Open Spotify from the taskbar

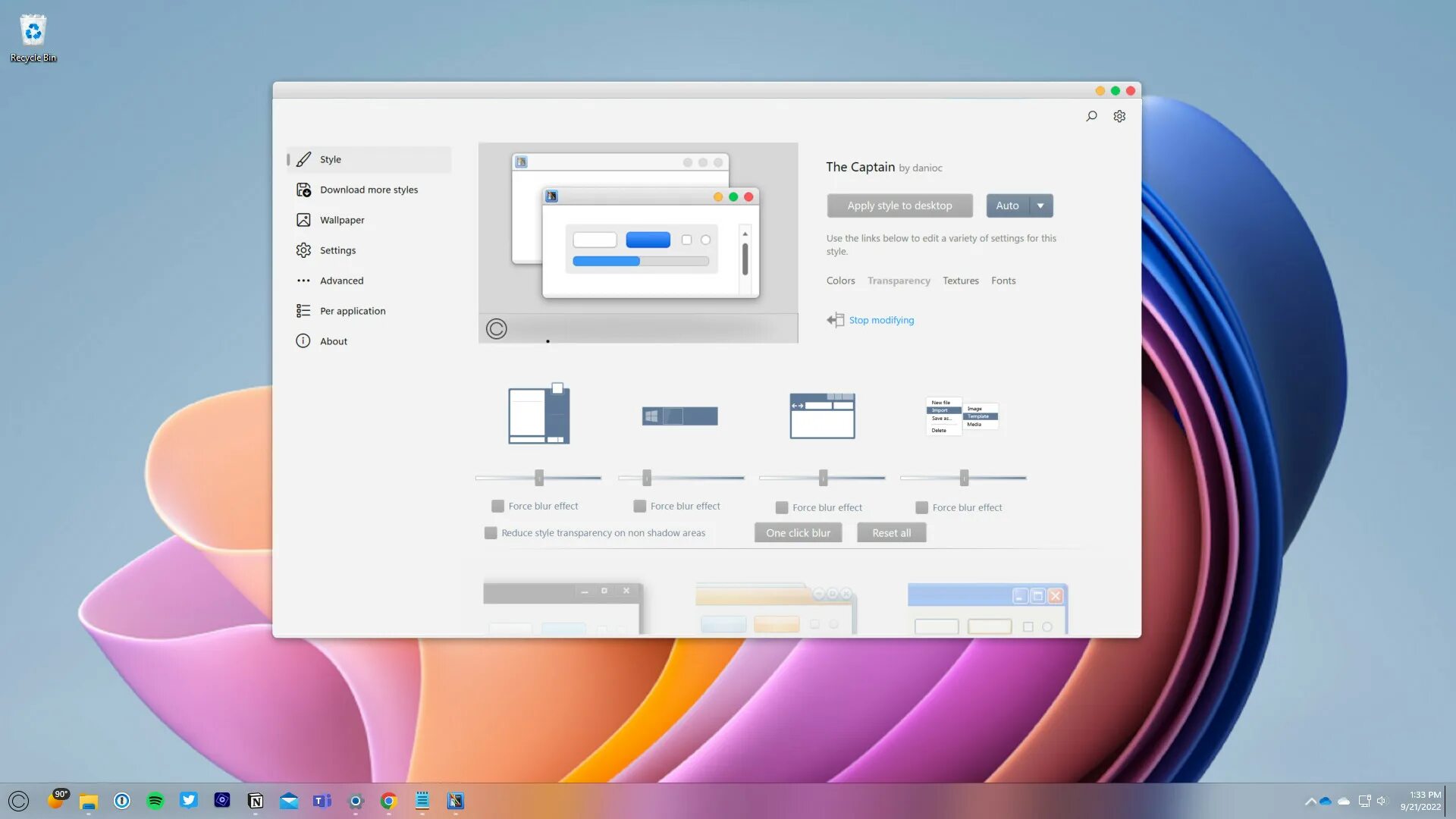(155, 801)
